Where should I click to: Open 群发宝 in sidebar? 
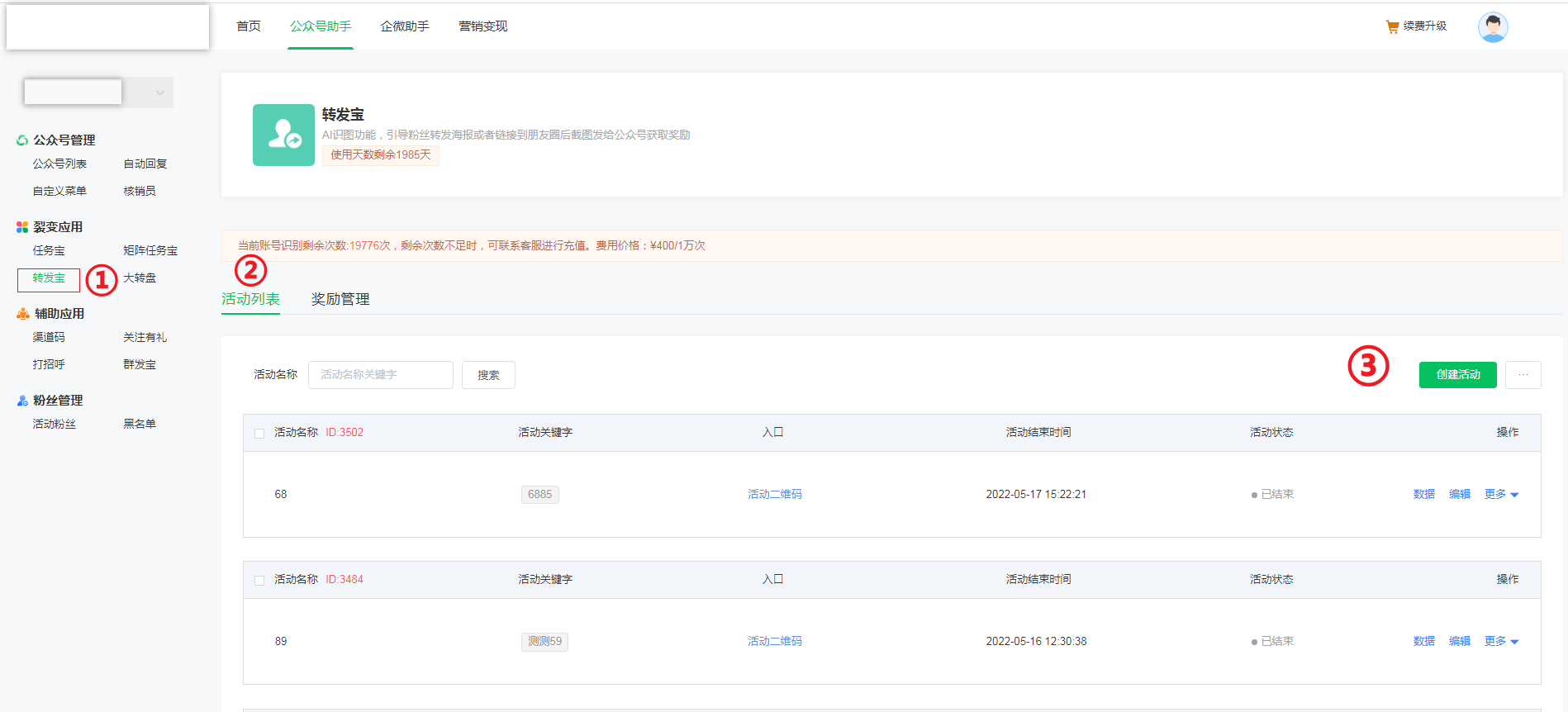click(x=140, y=364)
